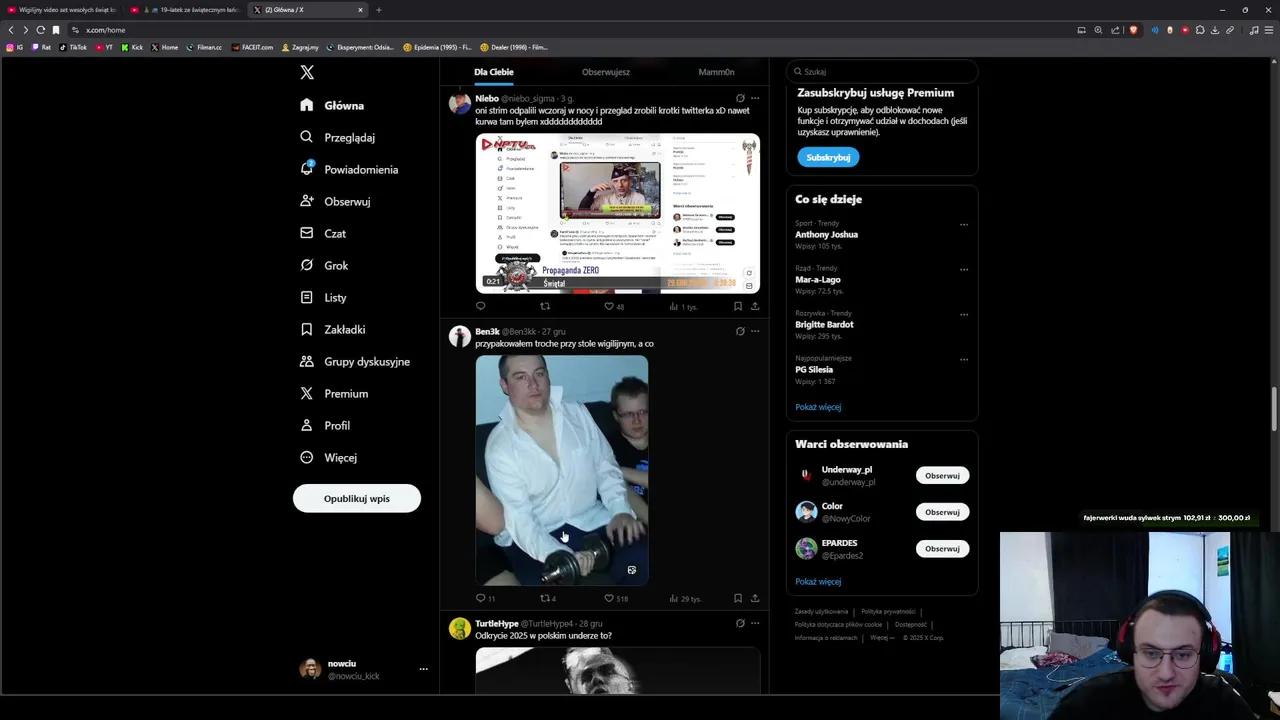Screen dimensions: 1280x720
Task: Reply to Ben3k post with 11 replies
Action: coord(485,598)
